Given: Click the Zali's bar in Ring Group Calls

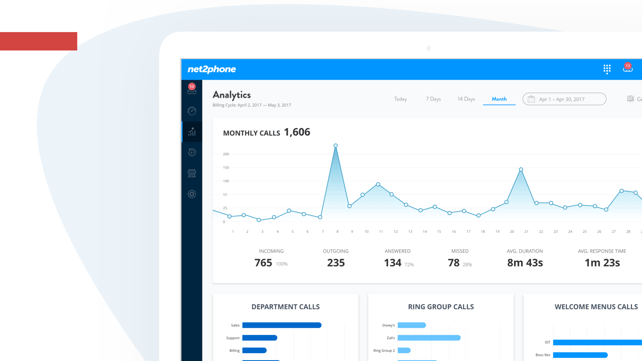Looking at the screenshot, I should tap(429, 338).
